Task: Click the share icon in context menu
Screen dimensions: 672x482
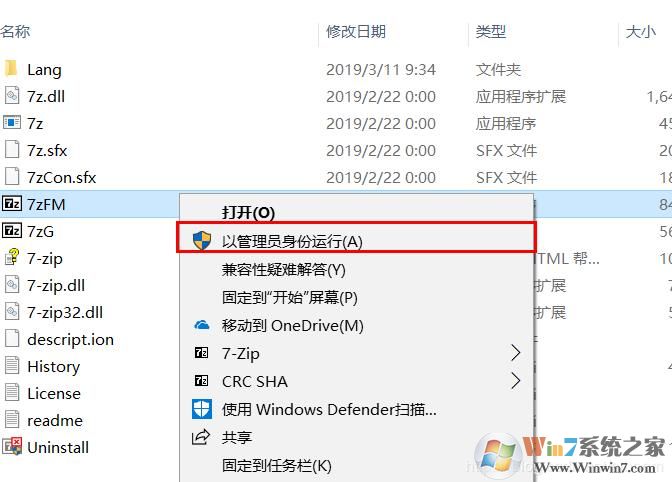Action: click(x=201, y=437)
